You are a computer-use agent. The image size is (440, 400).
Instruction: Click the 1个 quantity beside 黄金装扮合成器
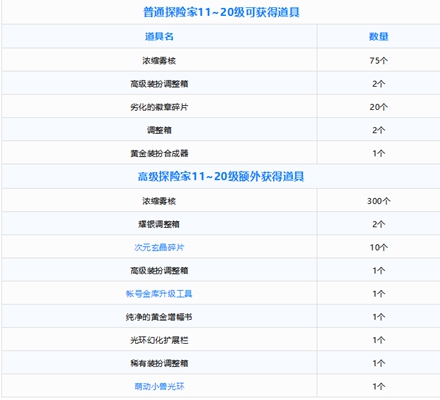tap(379, 153)
